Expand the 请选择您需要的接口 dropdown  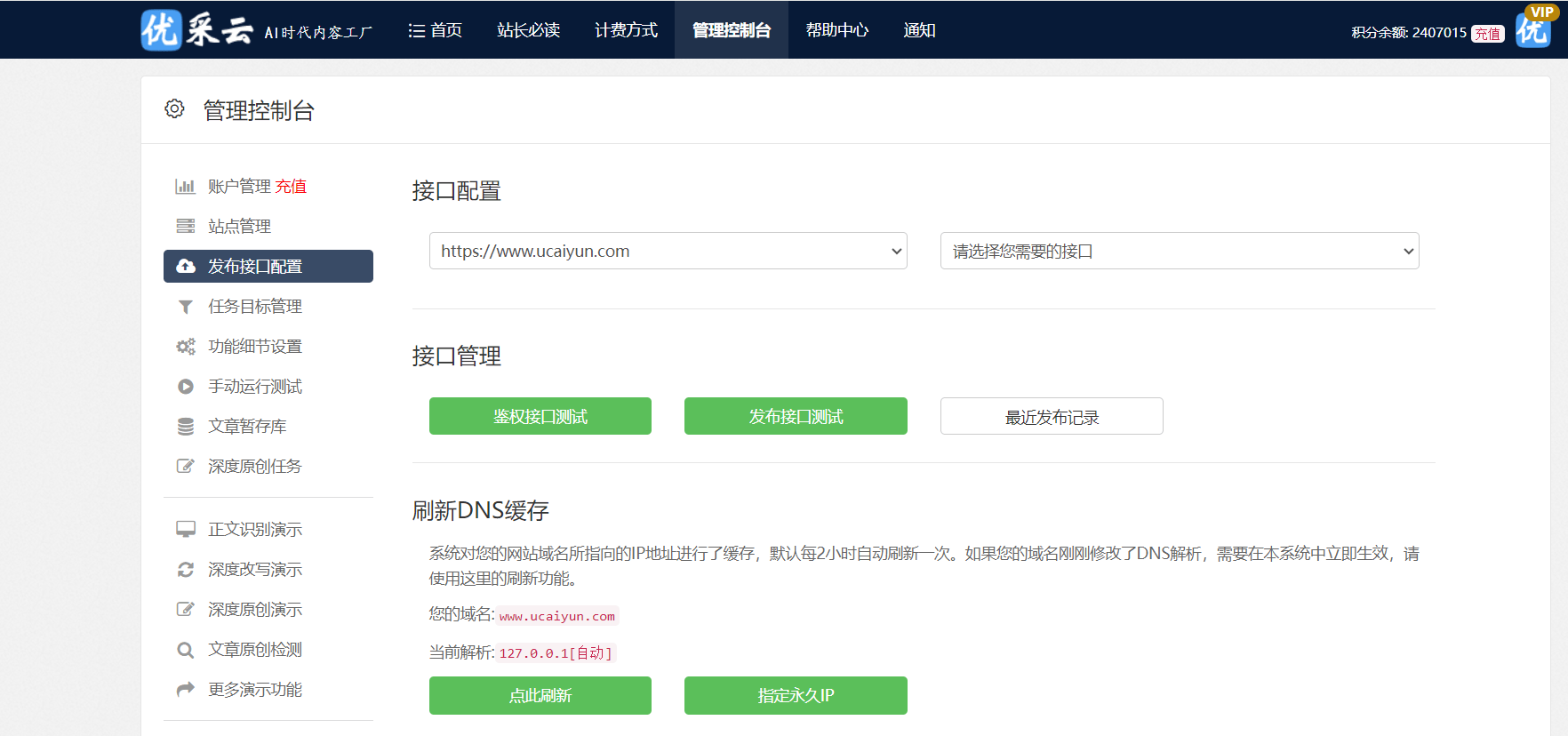tap(1179, 252)
